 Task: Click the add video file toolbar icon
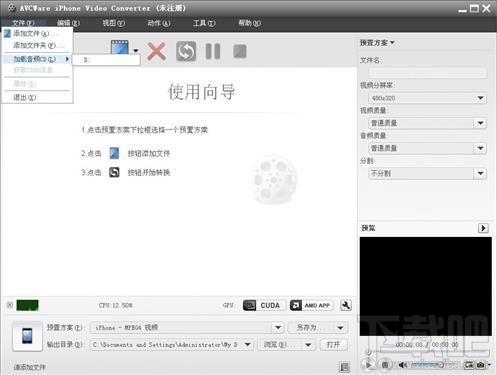(120, 49)
